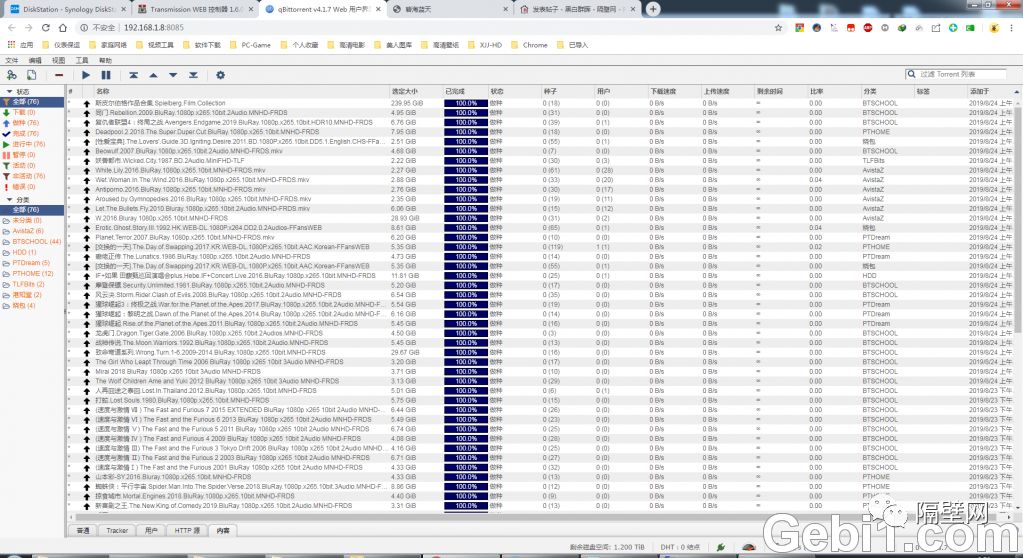The height and width of the screenshot is (558, 1023).
Task: Open the options gear icon
Action: [x=220, y=75]
